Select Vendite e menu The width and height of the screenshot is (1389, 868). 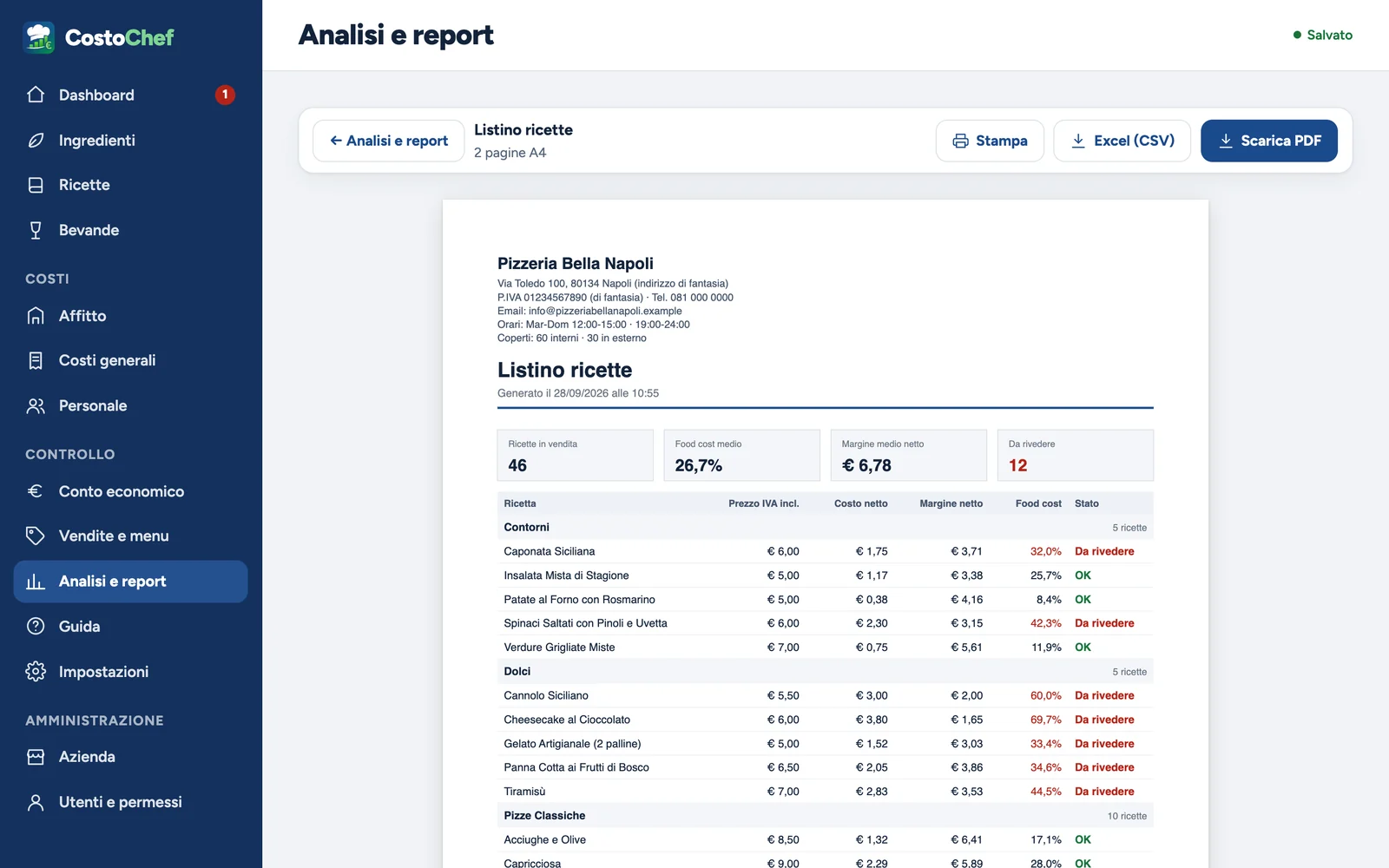pyautogui.click(x=131, y=536)
